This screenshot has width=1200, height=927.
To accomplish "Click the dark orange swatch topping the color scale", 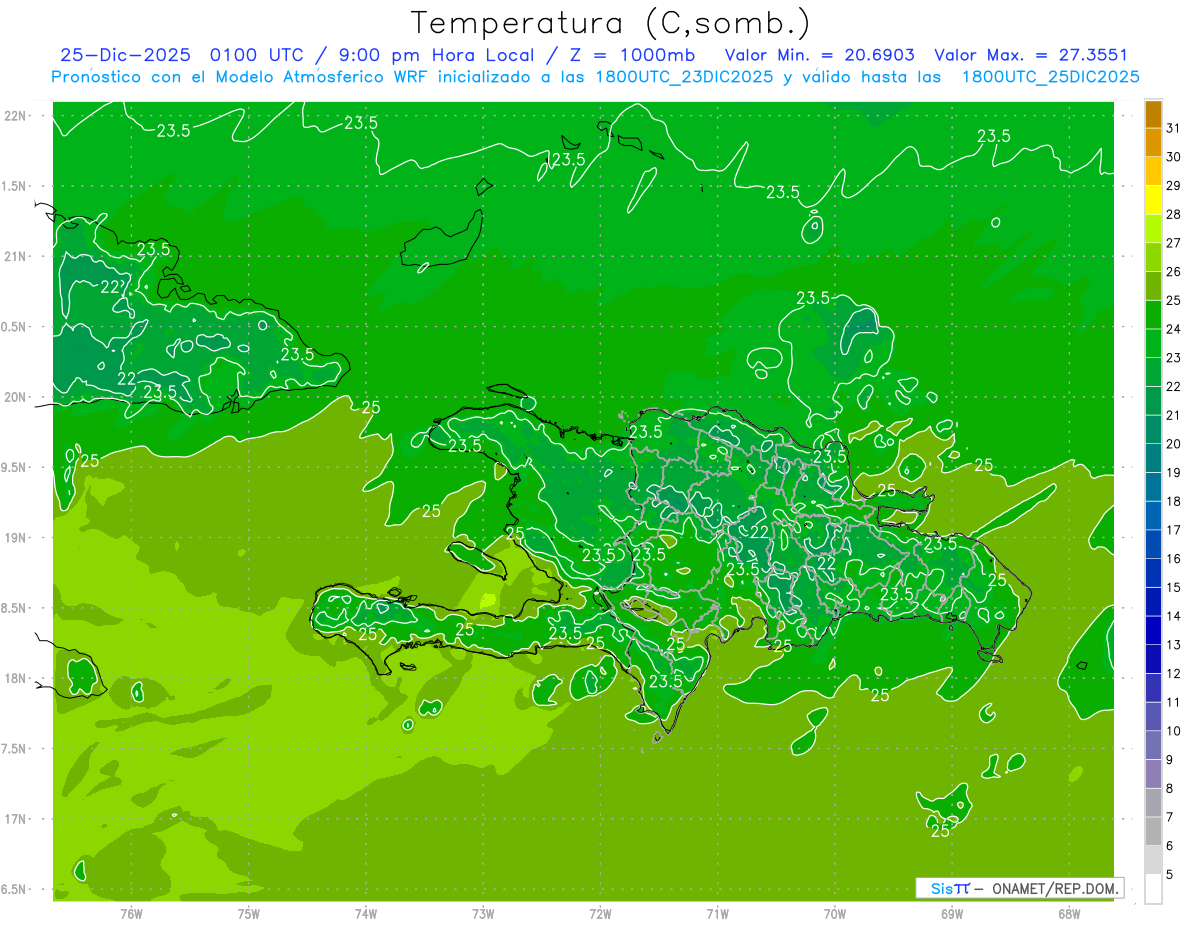I will [x=1153, y=114].
